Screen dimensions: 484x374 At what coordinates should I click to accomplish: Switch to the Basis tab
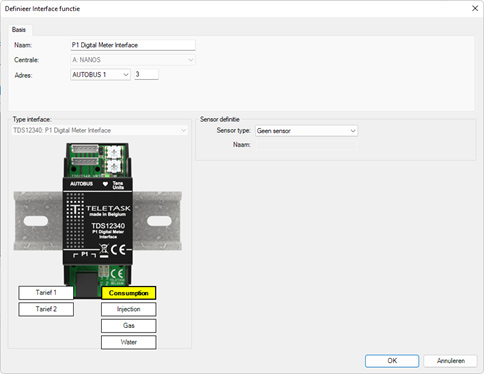[x=19, y=30]
